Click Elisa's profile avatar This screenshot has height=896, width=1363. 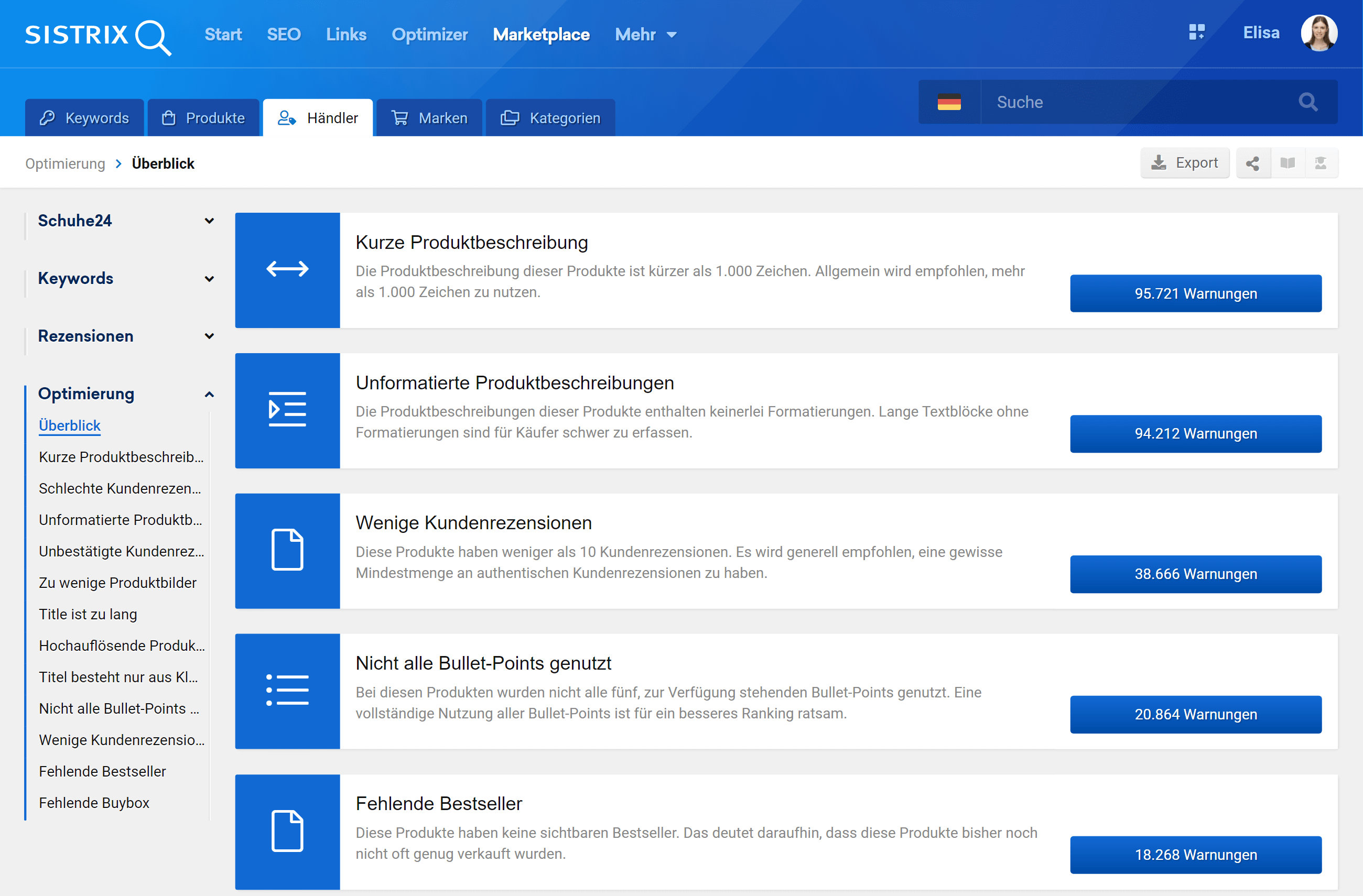point(1318,32)
